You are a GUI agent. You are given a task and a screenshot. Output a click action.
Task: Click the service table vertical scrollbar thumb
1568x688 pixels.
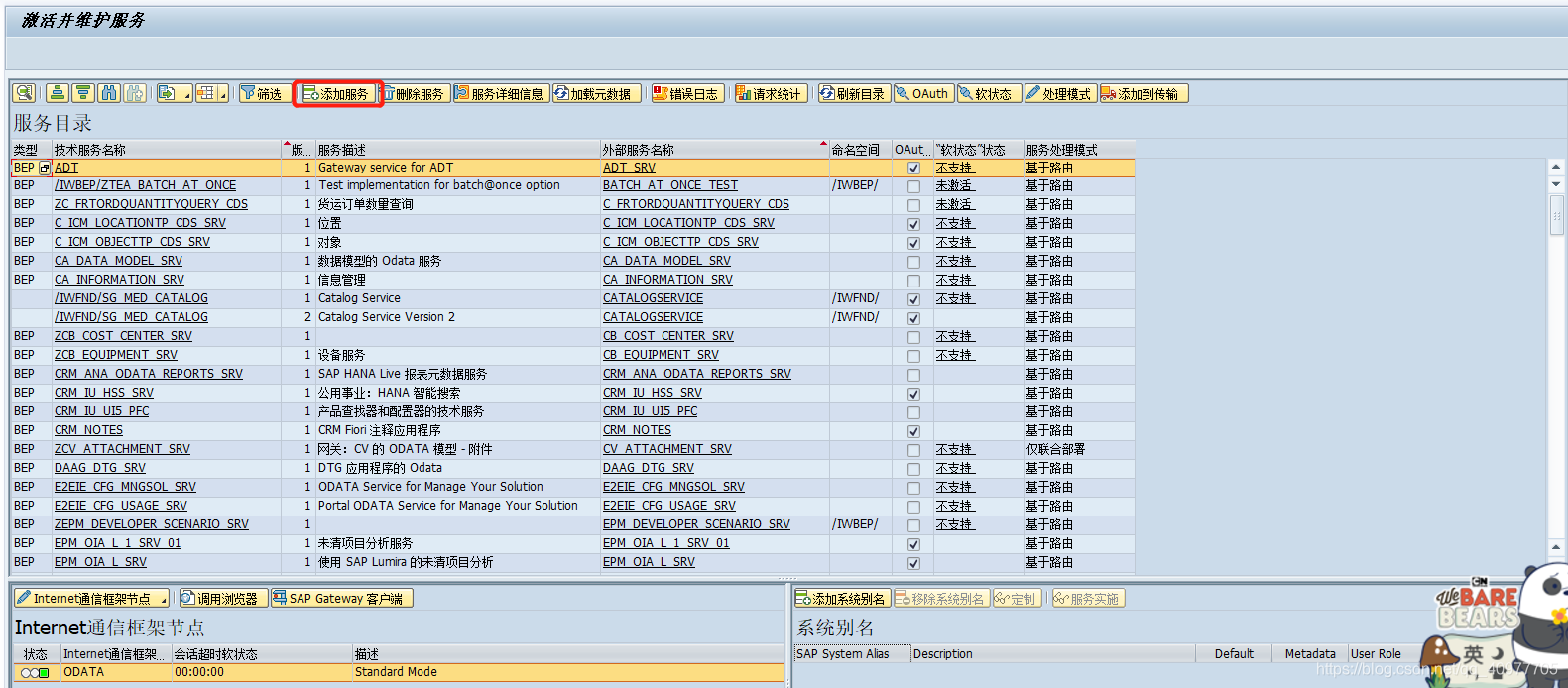1556,215
